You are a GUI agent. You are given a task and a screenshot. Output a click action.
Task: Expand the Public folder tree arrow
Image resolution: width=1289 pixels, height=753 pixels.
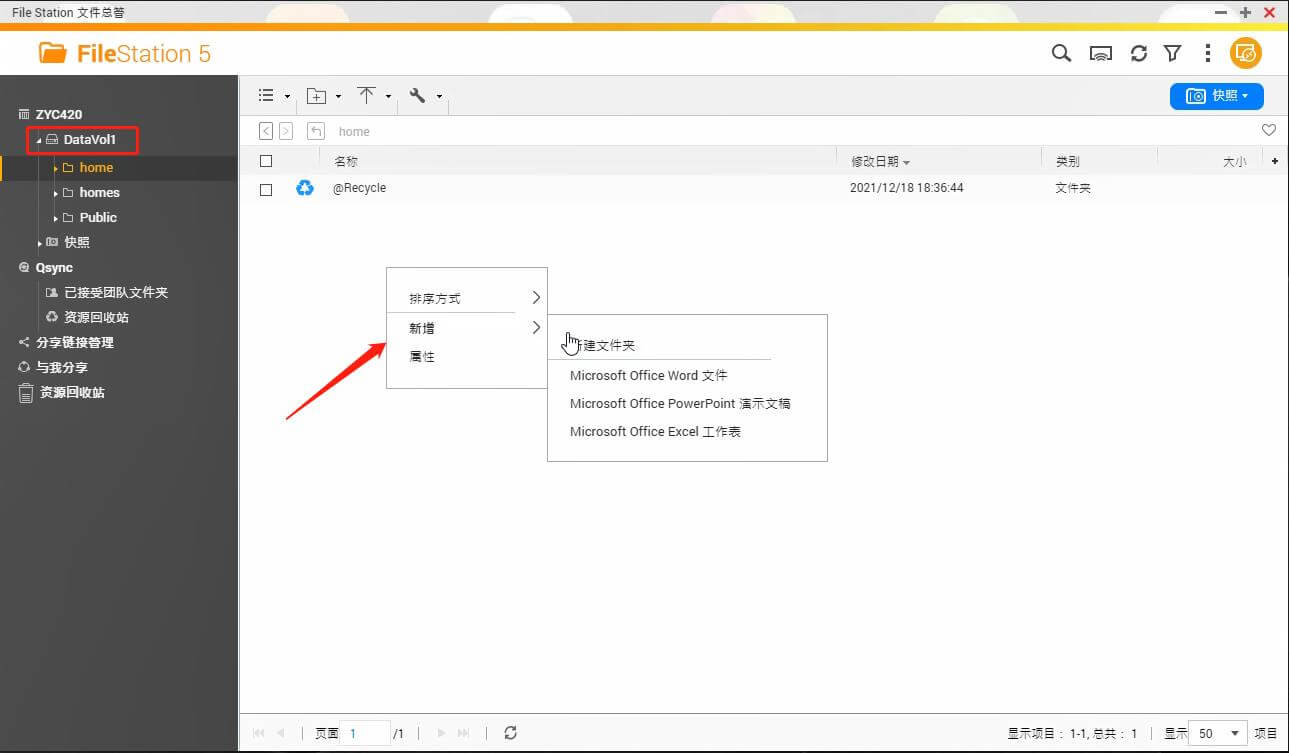pos(56,218)
